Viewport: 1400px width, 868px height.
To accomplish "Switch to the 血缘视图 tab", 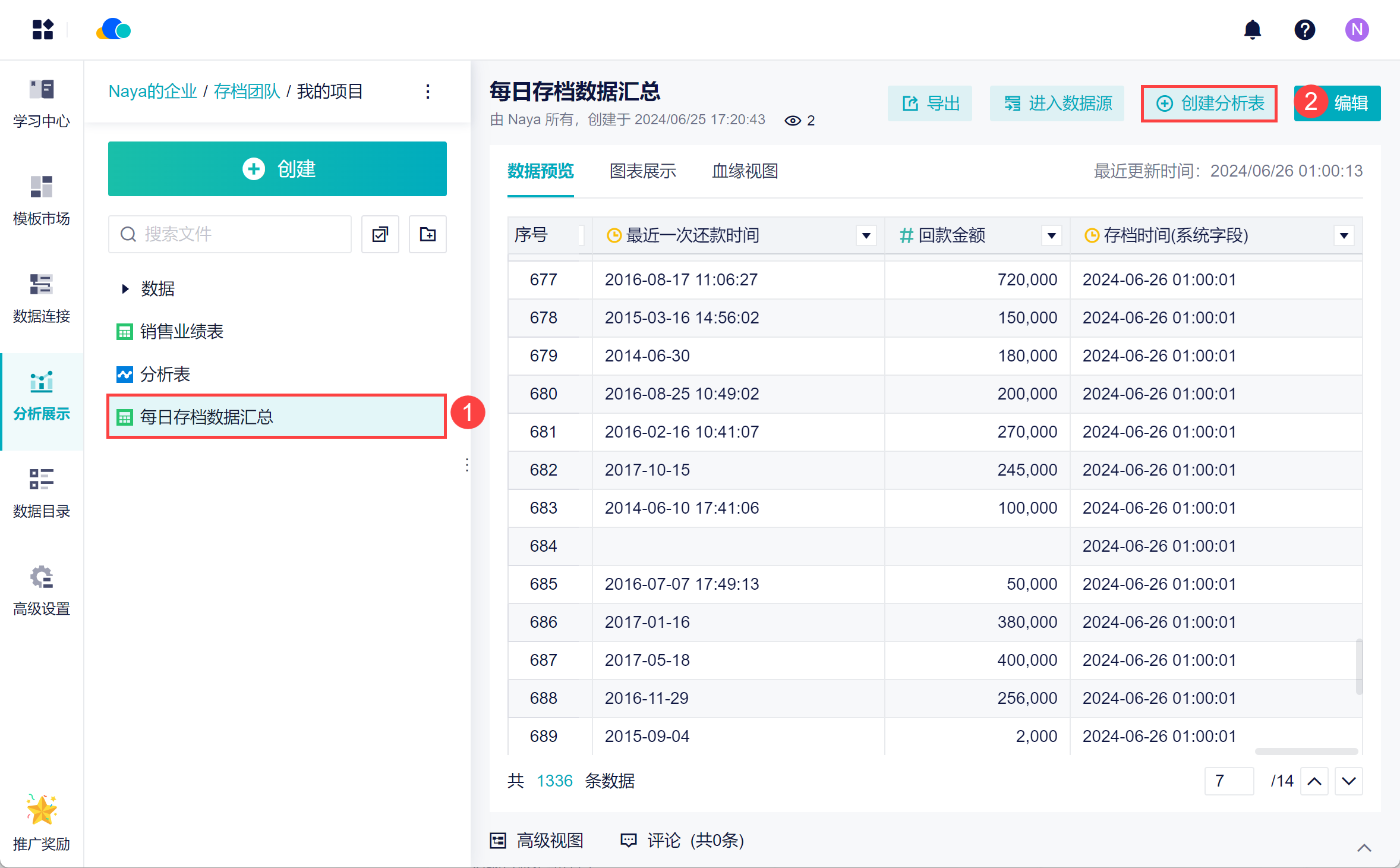I will click(x=745, y=171).
